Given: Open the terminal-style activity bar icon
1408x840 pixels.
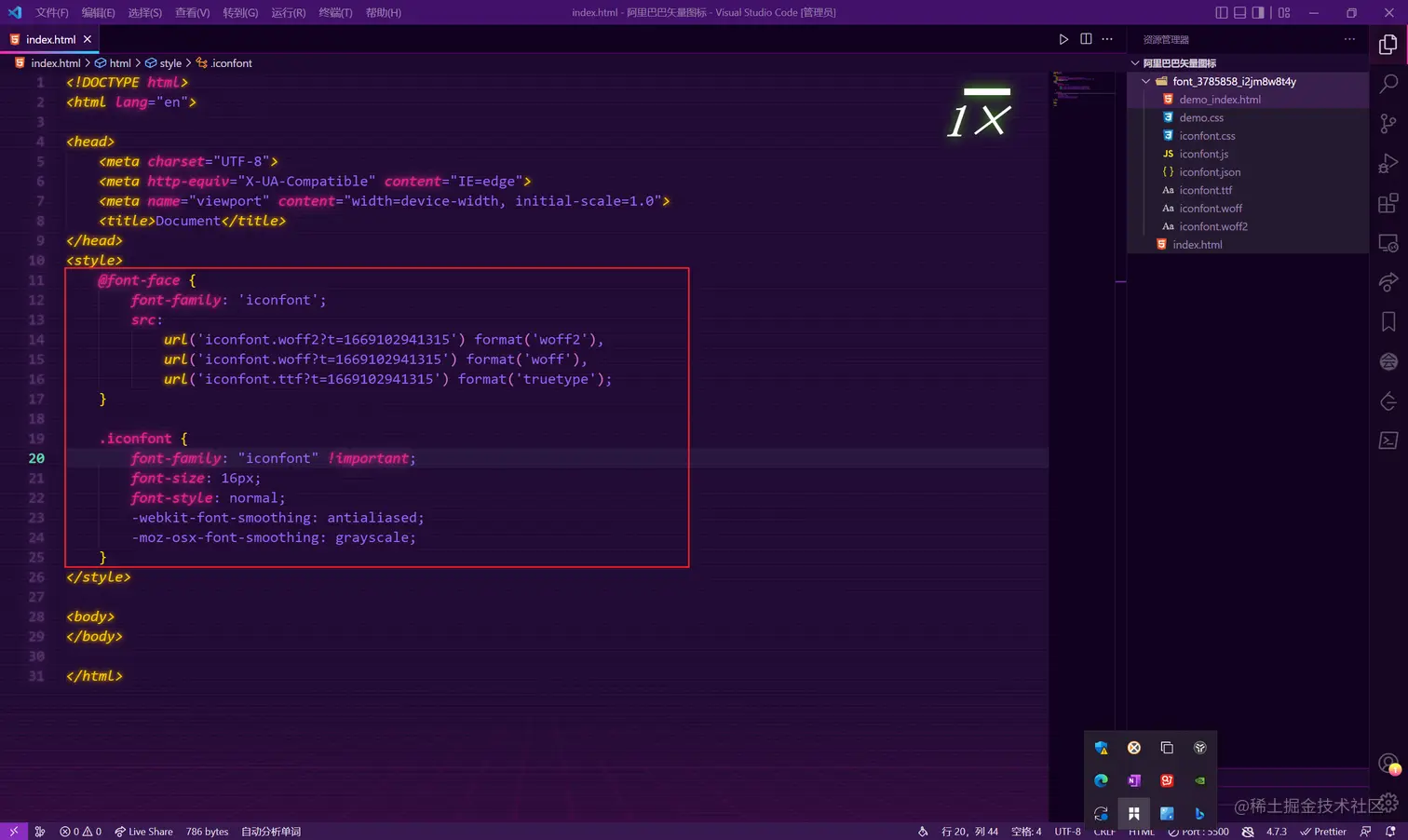Looking at the screenshot, I should [x=1388, y=440].
